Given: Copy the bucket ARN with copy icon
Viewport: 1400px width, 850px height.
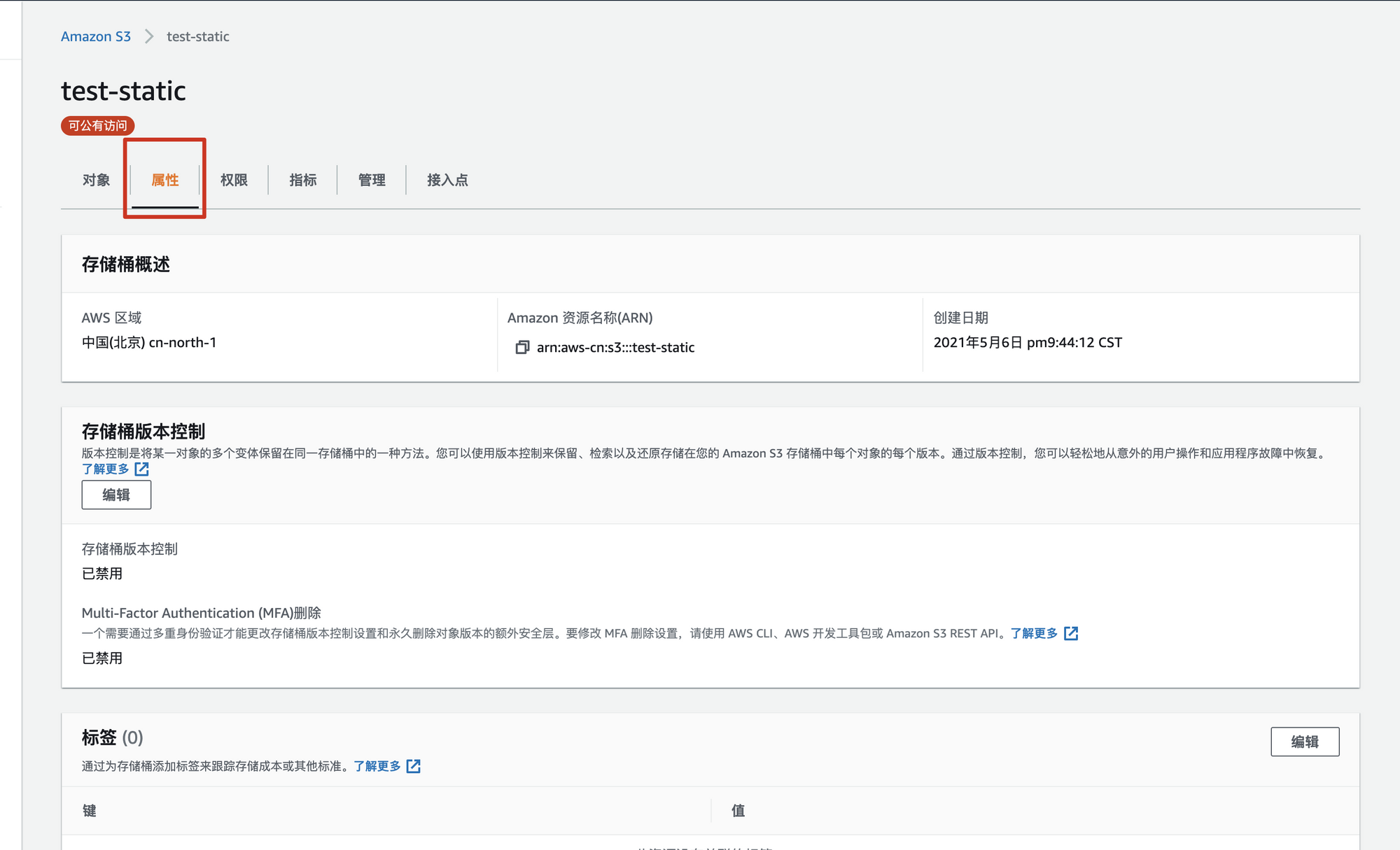Looking at the screenshot, I should pyautogui.click(x=522, y=348).
